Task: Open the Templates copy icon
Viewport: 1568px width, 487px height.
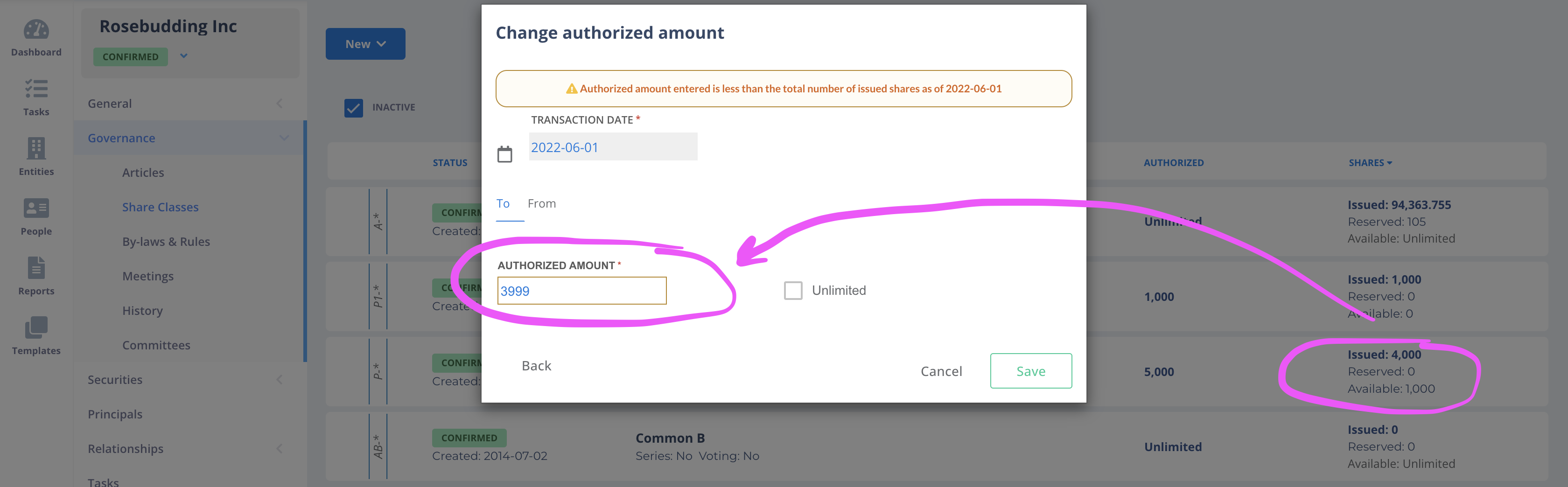Action: point(36,327)
